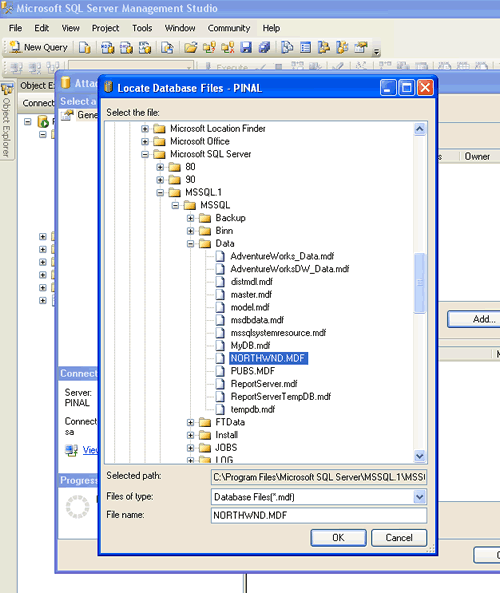Collapse the Data folder node
Screen dimensions: 500x593
coord(191,244)
